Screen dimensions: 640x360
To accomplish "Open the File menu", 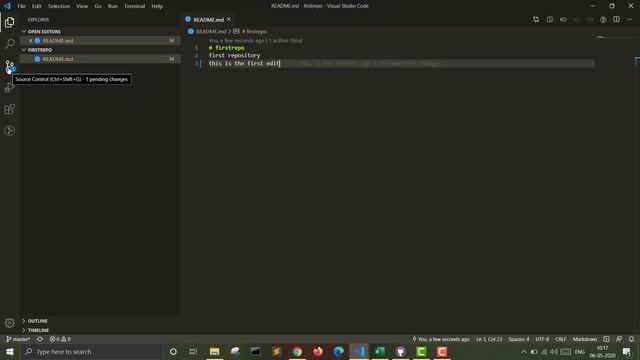I will tap(21, 6).
